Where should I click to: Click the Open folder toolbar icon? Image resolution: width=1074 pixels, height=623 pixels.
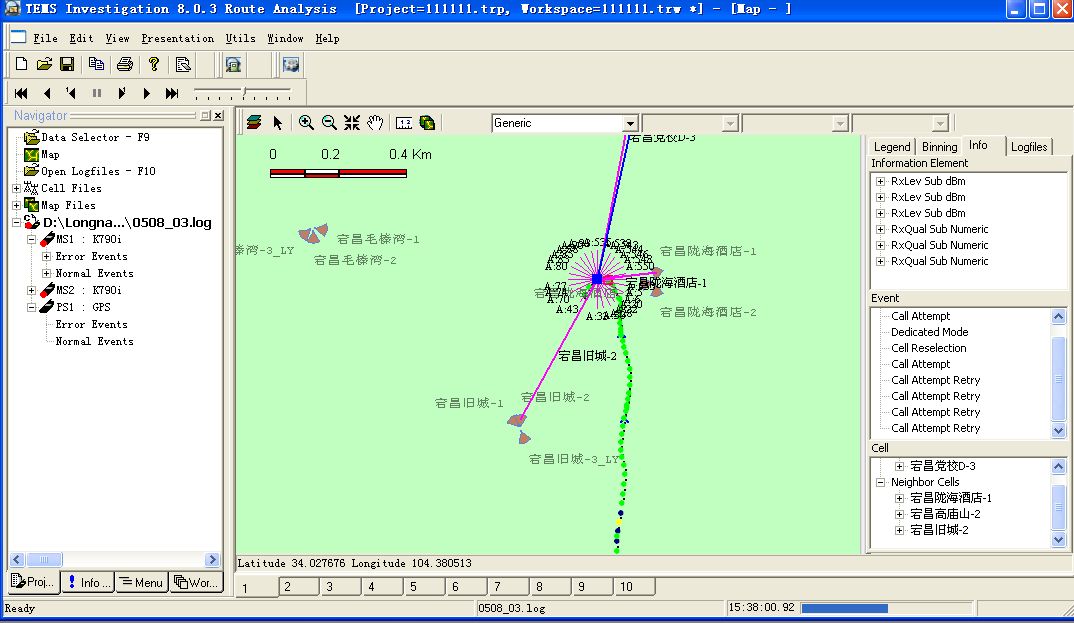coord(45,64)
